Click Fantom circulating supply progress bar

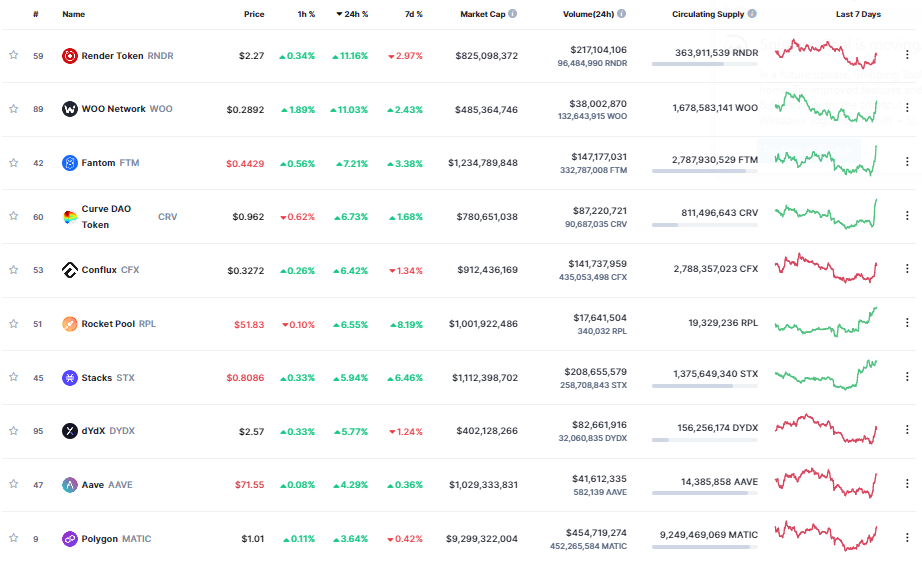click(x=704, y=171)
